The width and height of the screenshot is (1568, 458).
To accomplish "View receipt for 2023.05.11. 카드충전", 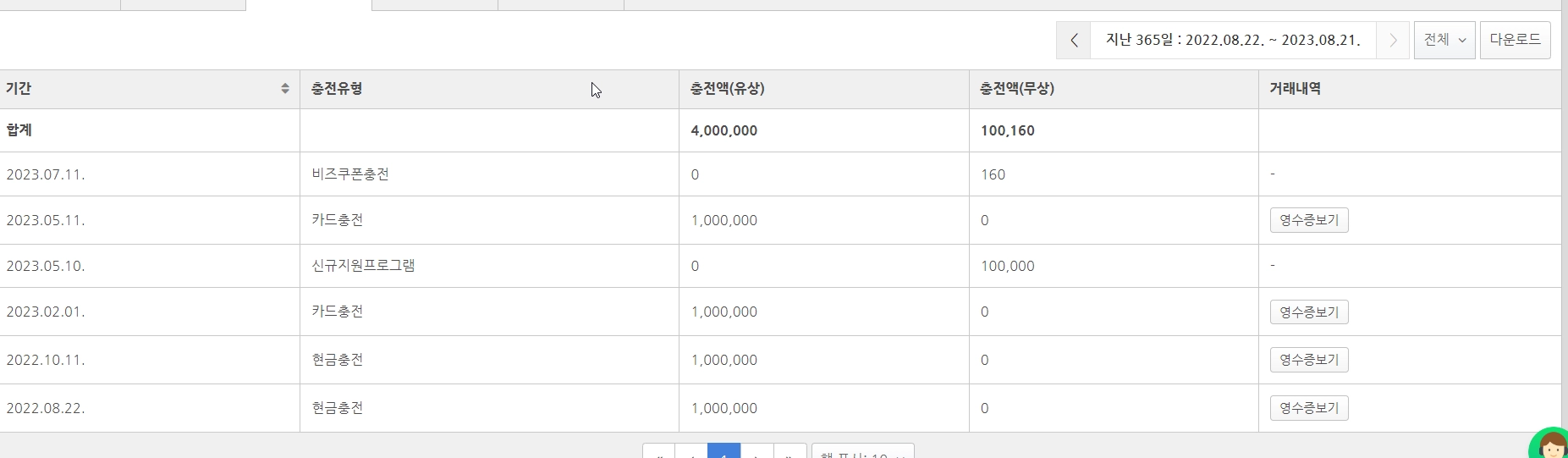I will (1309, 220).
